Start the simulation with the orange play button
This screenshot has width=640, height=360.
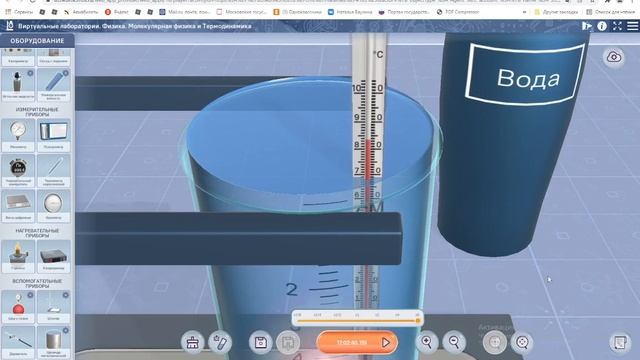(357, 342)
